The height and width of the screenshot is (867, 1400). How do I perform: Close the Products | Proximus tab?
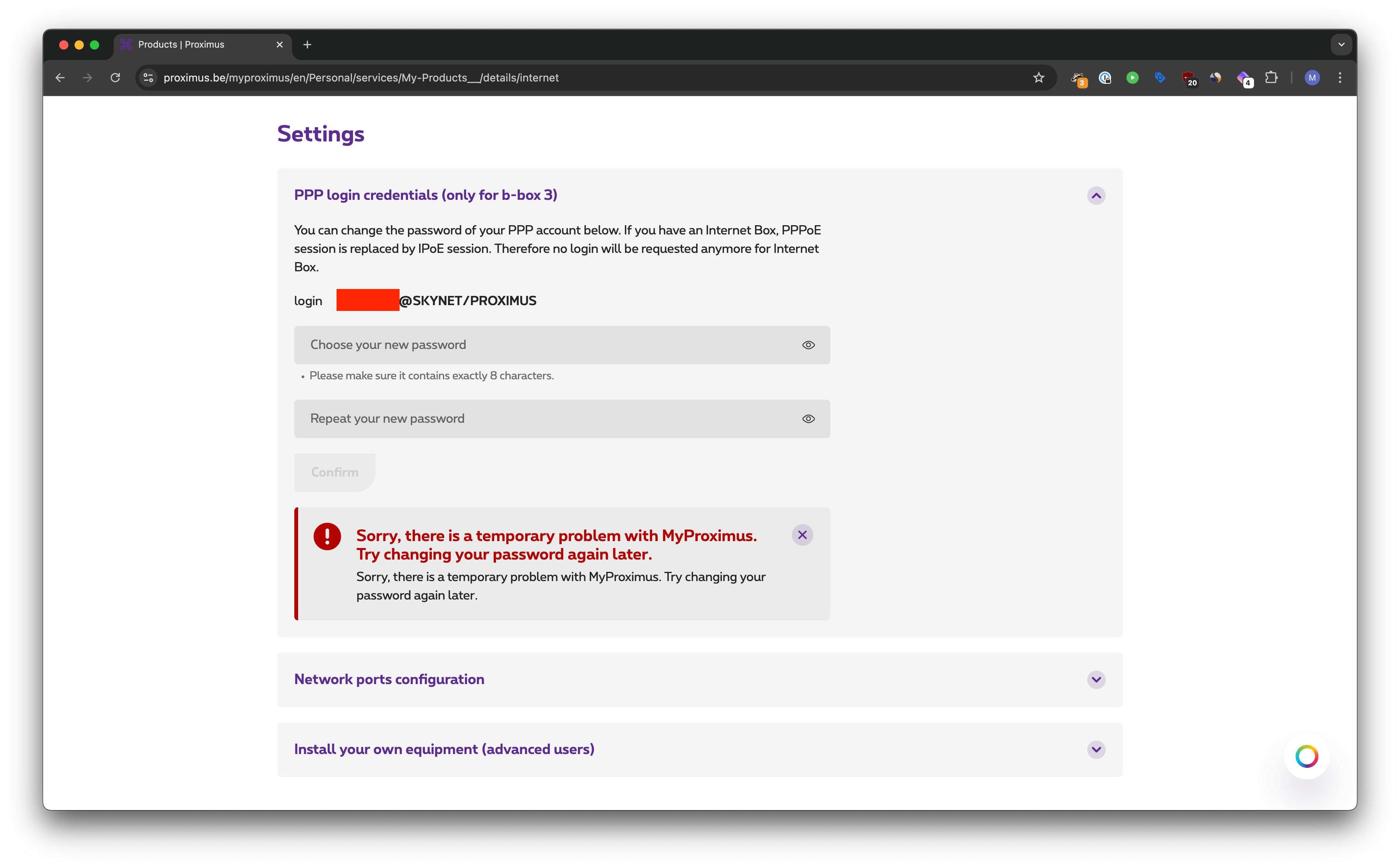[280, 45]
